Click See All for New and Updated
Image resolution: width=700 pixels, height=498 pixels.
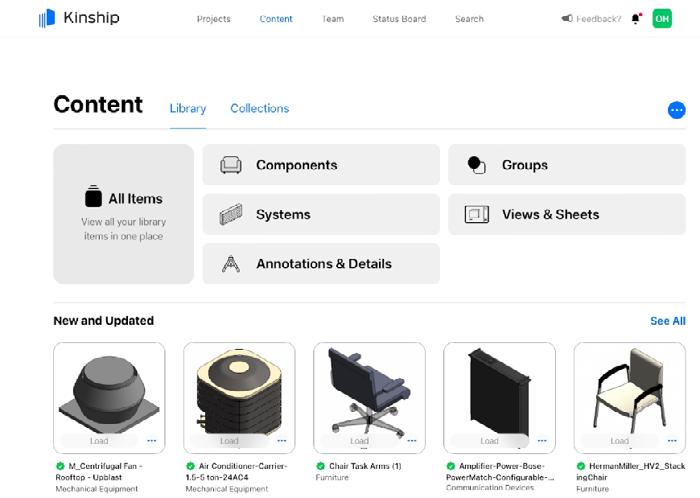[x=668, y=321]
